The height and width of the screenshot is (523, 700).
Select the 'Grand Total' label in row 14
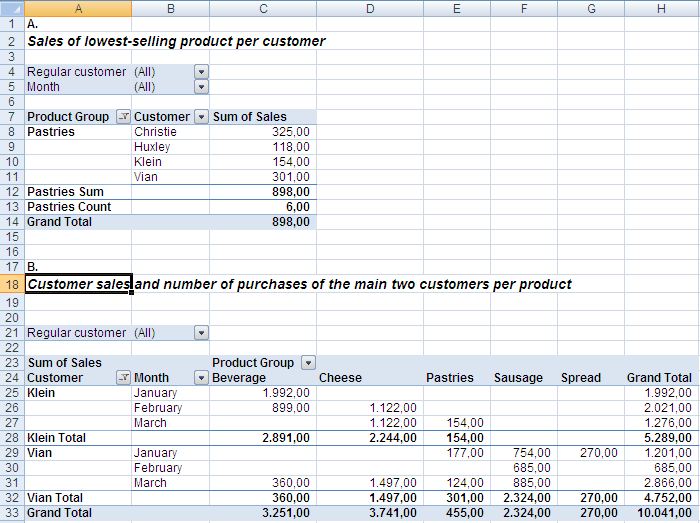click(78, 222)
